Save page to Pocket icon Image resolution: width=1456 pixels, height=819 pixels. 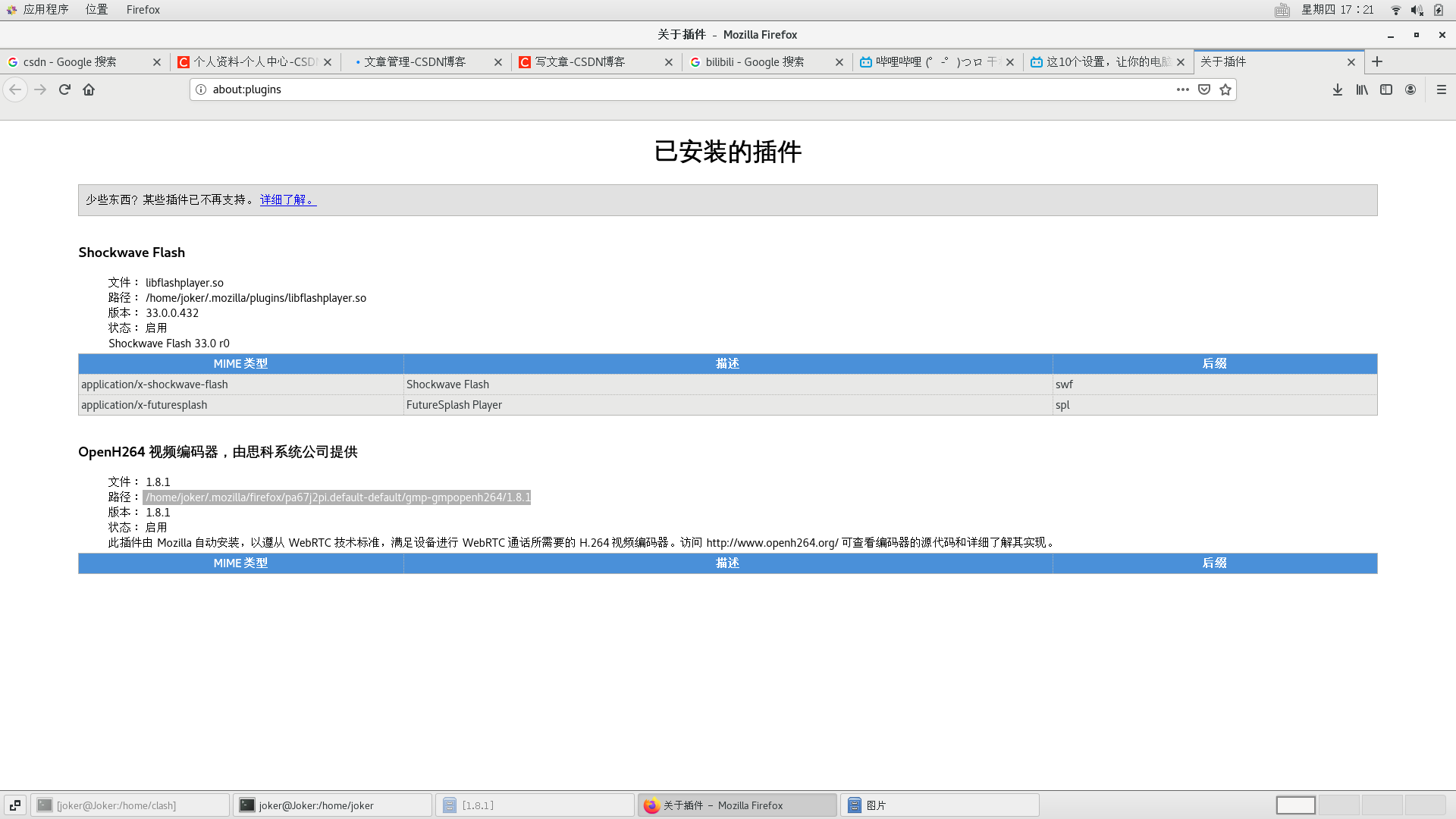(1204, 89)
